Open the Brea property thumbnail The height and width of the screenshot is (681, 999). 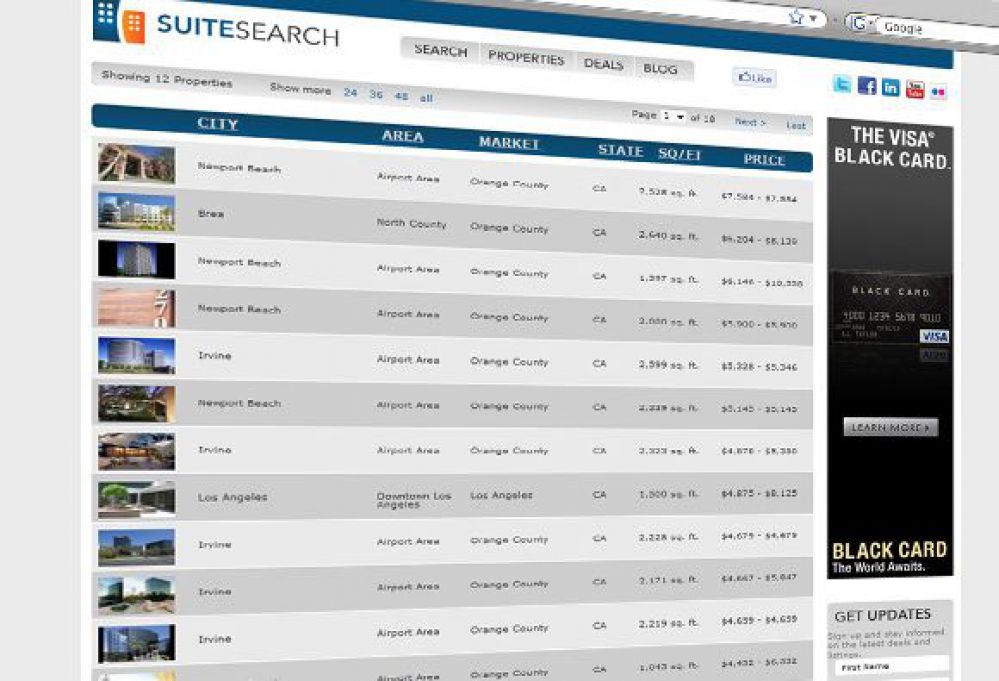[x=136, y=211]
